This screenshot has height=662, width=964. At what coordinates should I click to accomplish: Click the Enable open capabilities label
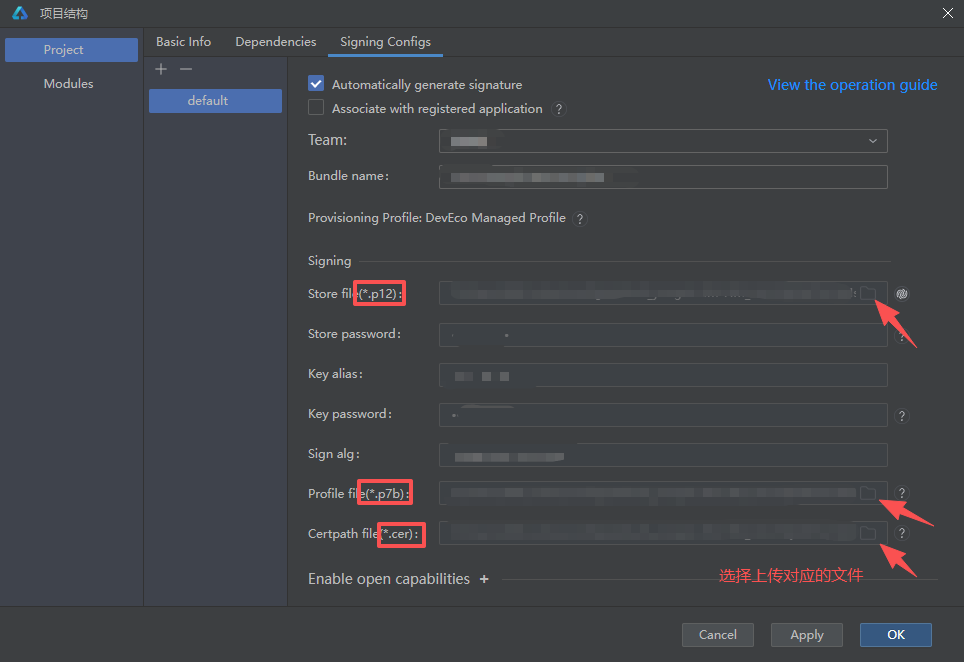click(389, 579)
